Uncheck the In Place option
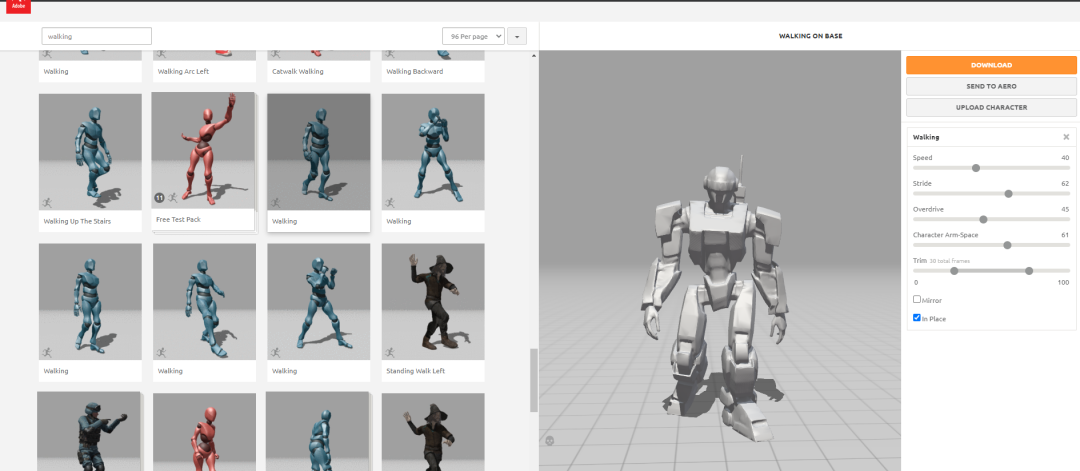1080x471 pixels. point(917,318)
